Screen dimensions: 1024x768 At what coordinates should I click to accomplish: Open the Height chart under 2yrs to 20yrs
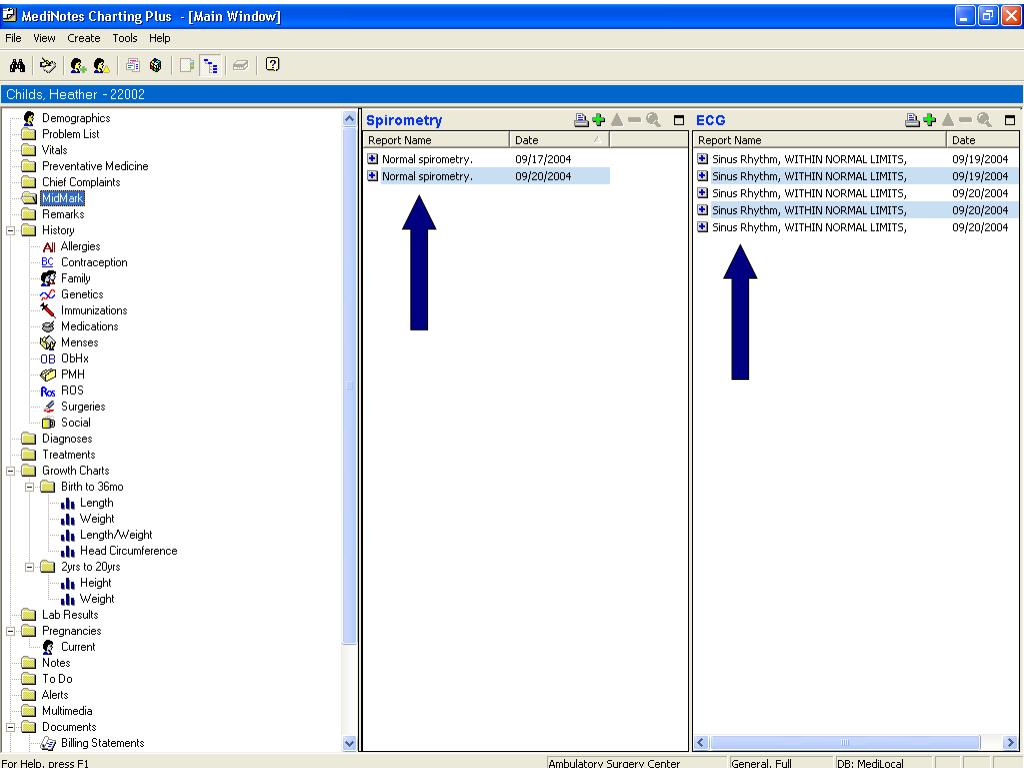pyautogui.click(x=95, y=583)
